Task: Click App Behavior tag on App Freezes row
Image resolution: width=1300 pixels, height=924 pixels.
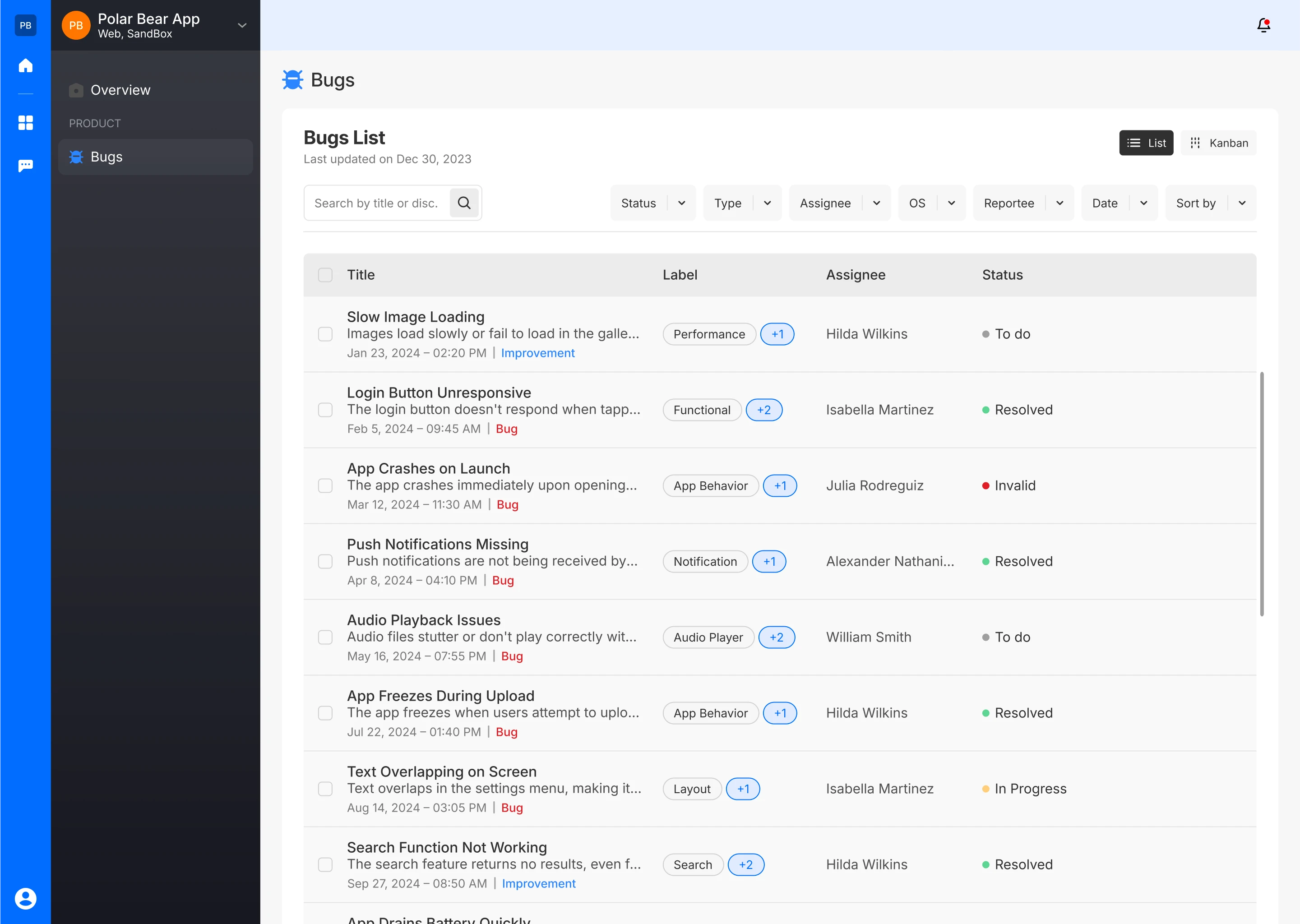Action: coord(710,713)
